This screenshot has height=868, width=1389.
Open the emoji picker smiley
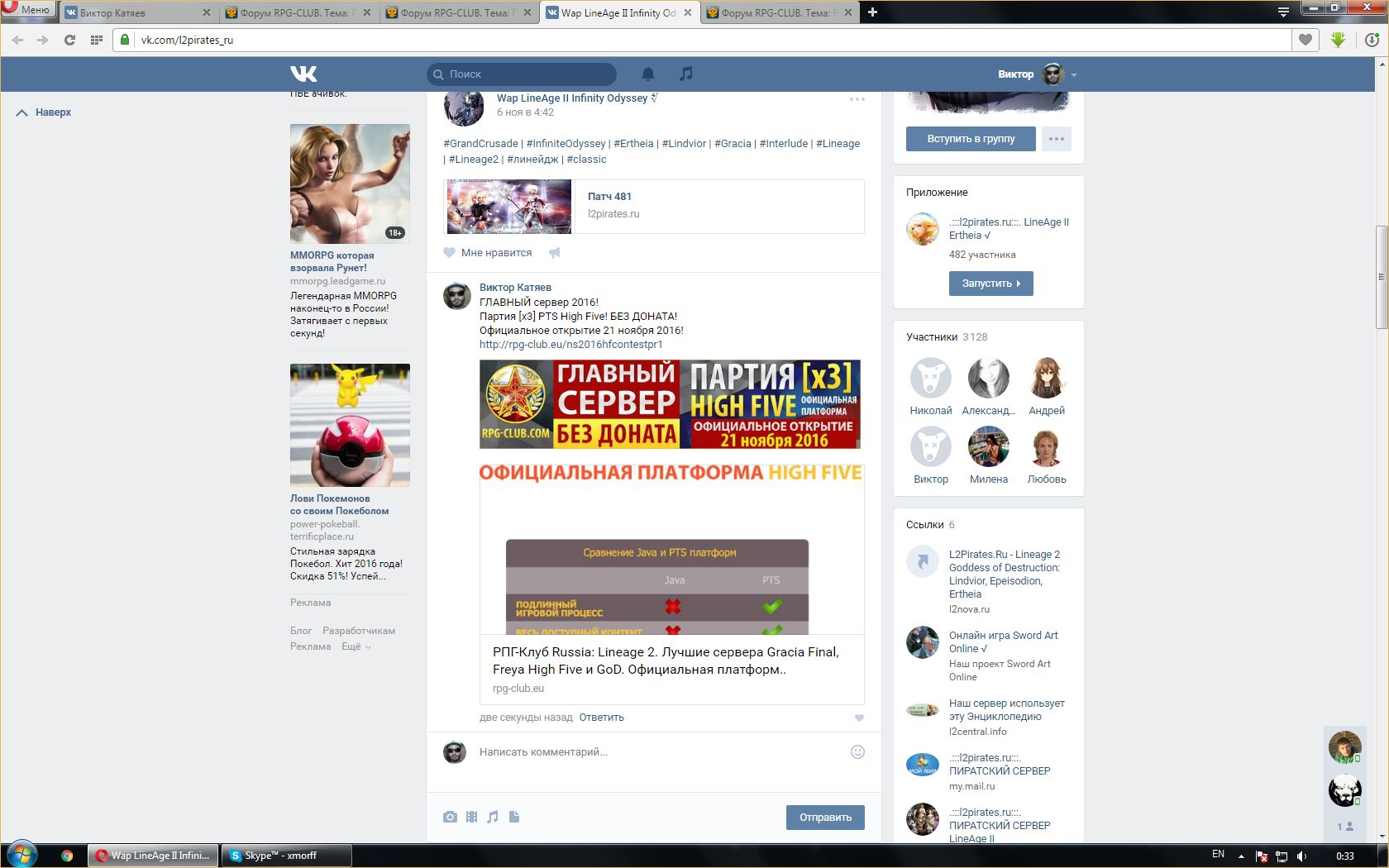[857, 751]
